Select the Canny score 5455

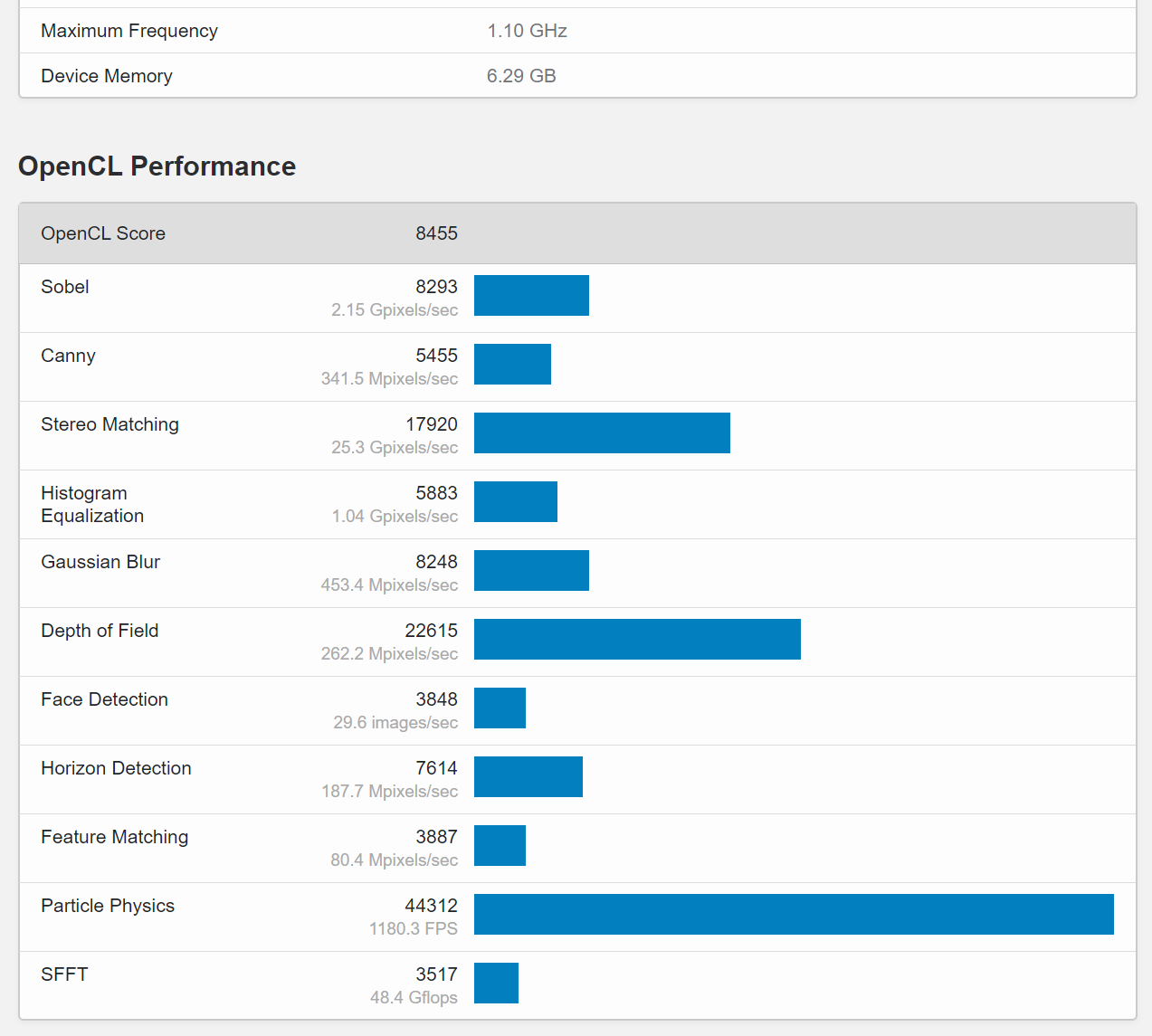tap(436, 356)
